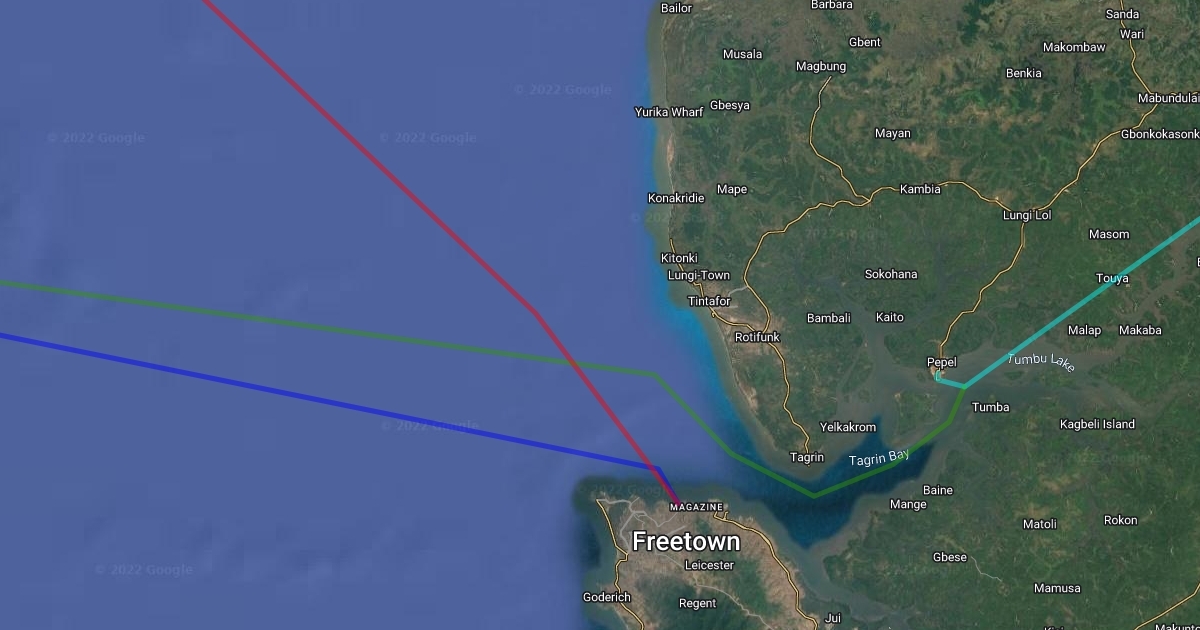Click the teal route endpoint at Pepel
Image resolution: width=1200 pixels, height=630 pixels.
[938, 378]
